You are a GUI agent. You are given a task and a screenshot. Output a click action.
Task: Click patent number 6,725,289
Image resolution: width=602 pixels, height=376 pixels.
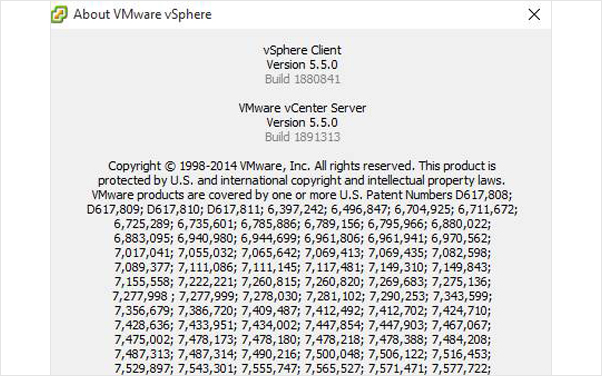click(142, 224)
